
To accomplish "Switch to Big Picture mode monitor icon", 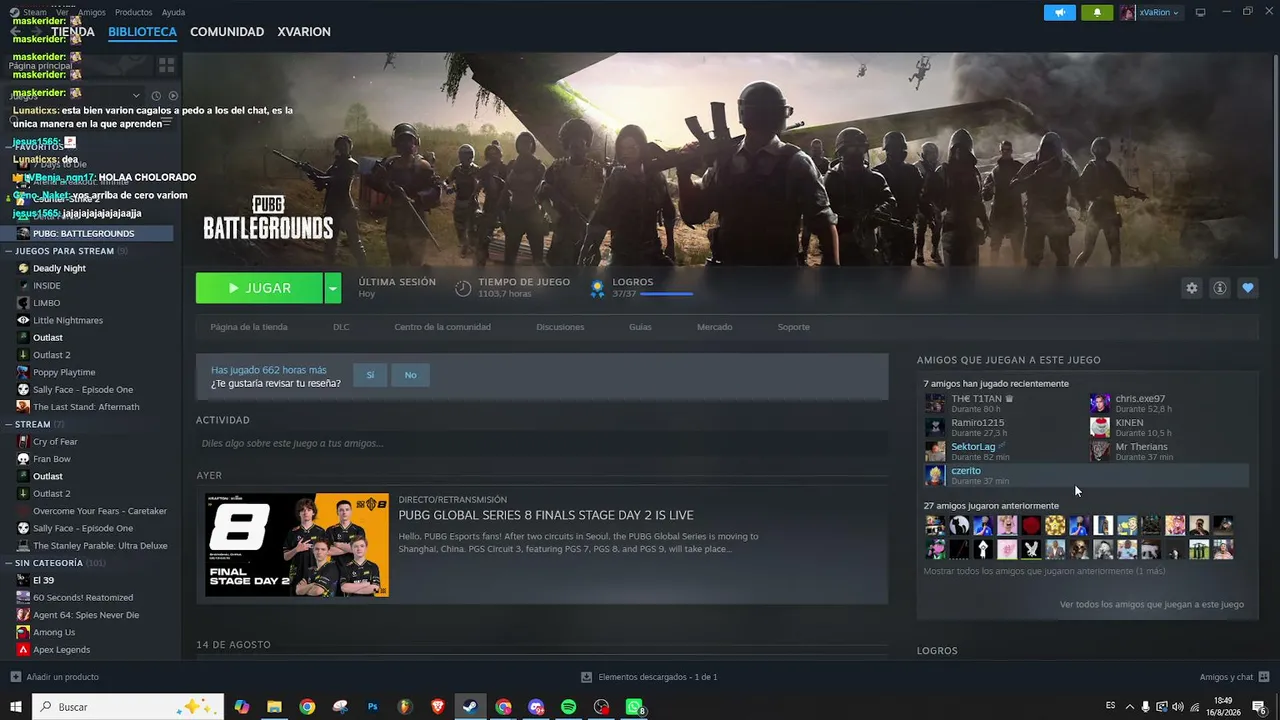I will click(x=1200, y=12).
